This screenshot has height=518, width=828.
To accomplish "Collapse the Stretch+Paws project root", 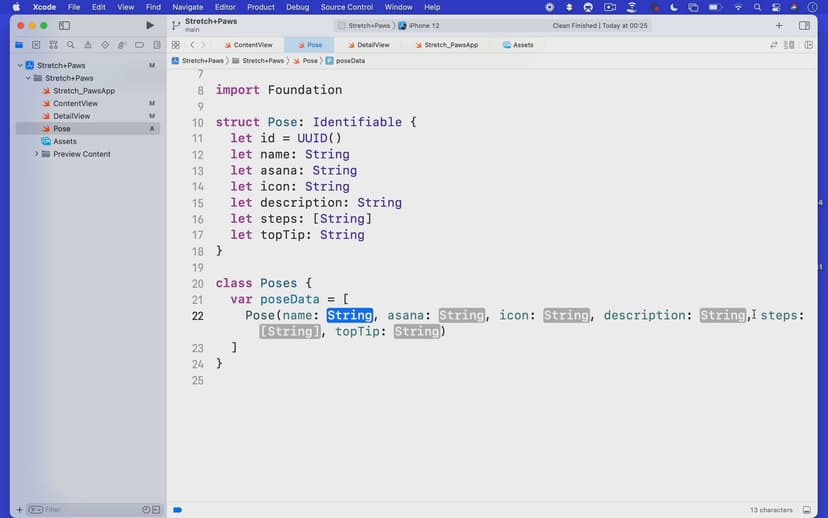I will click(x=20, y=66).
